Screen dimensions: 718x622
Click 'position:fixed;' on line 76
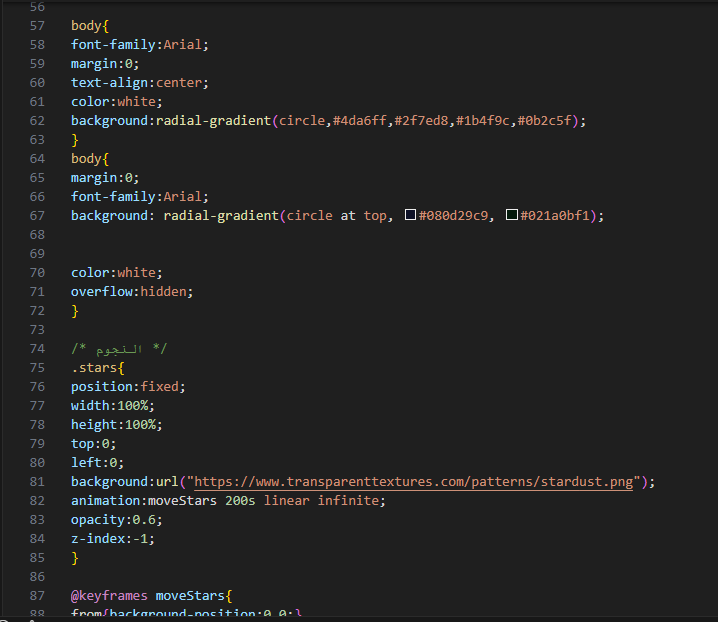[128, 387]
